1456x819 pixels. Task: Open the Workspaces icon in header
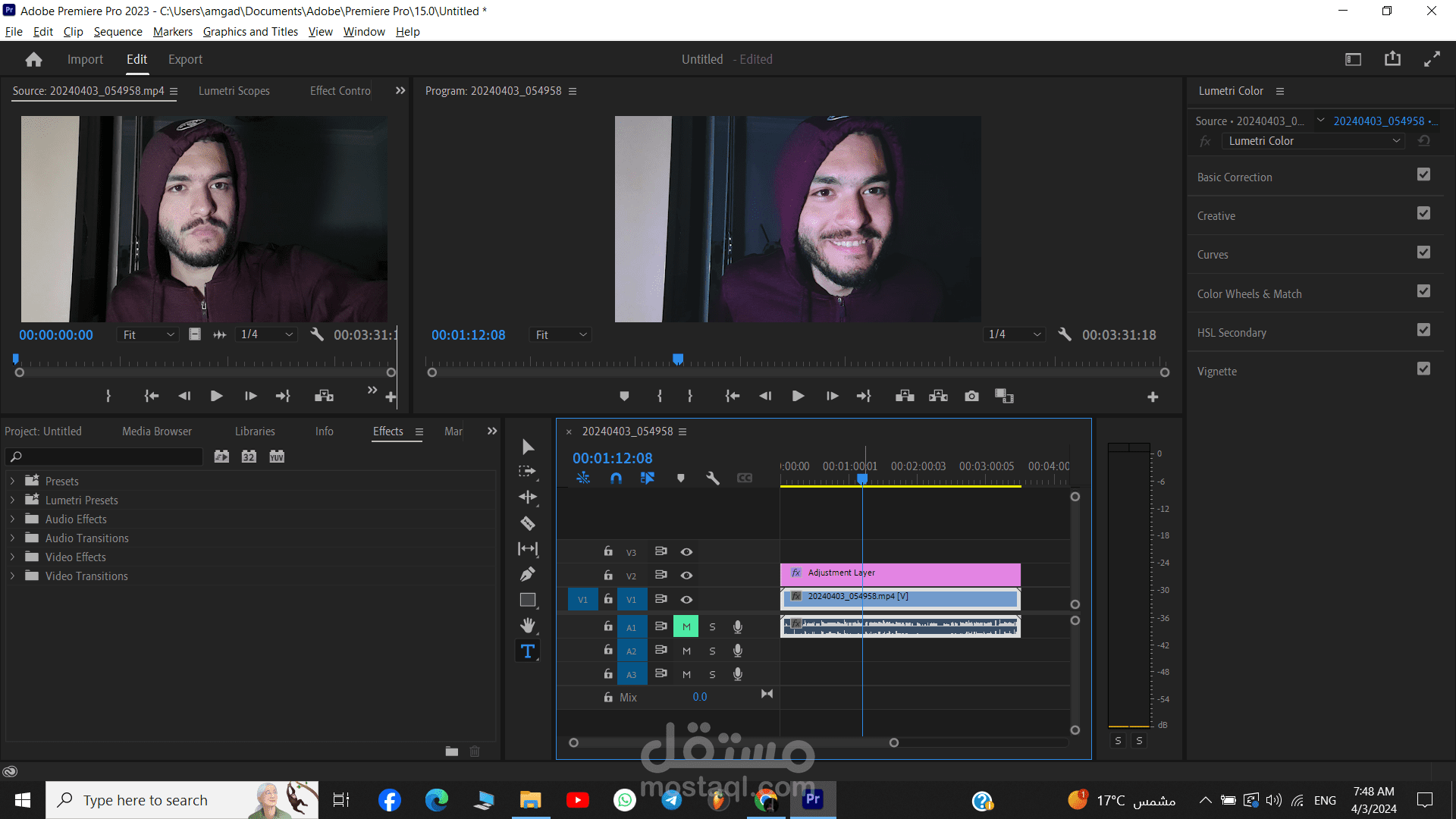coord(1353,59)
